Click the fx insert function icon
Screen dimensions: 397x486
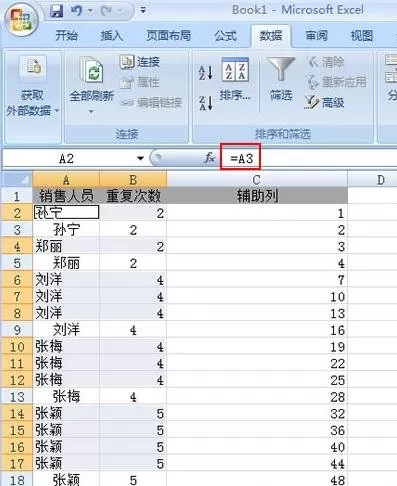coord(209,158)
